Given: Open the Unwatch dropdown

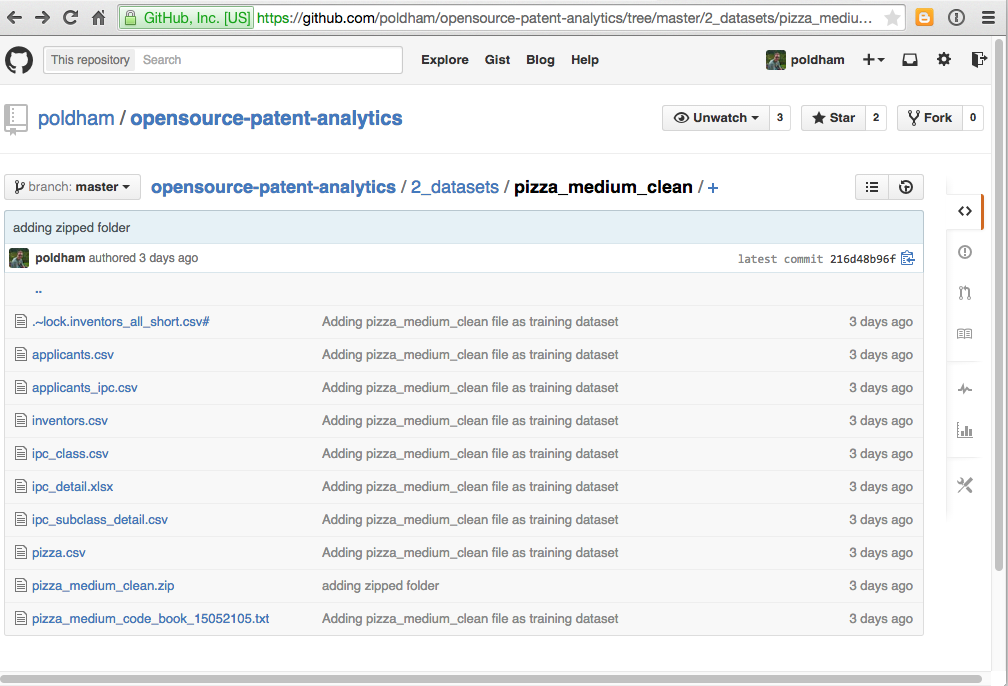Looking at the screenshot, I should [716, 118].
